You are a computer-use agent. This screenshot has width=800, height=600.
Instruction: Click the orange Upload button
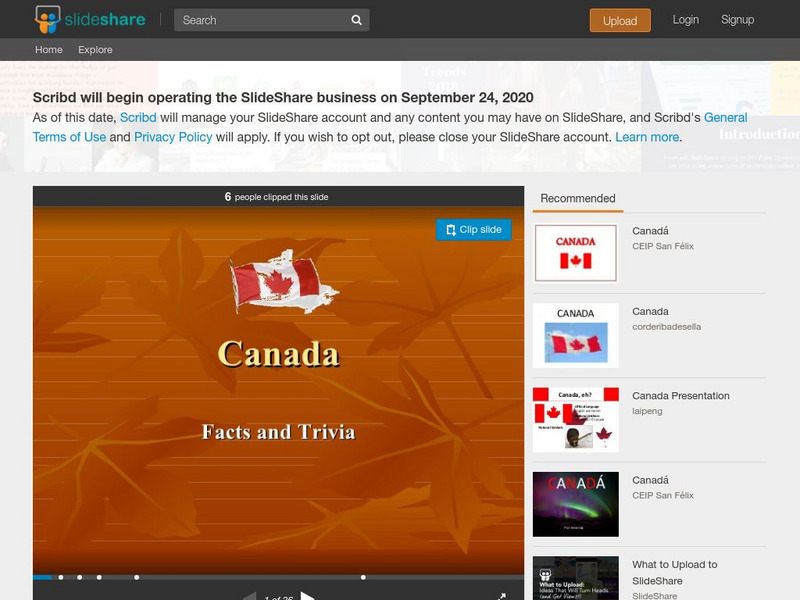[620, 20]
